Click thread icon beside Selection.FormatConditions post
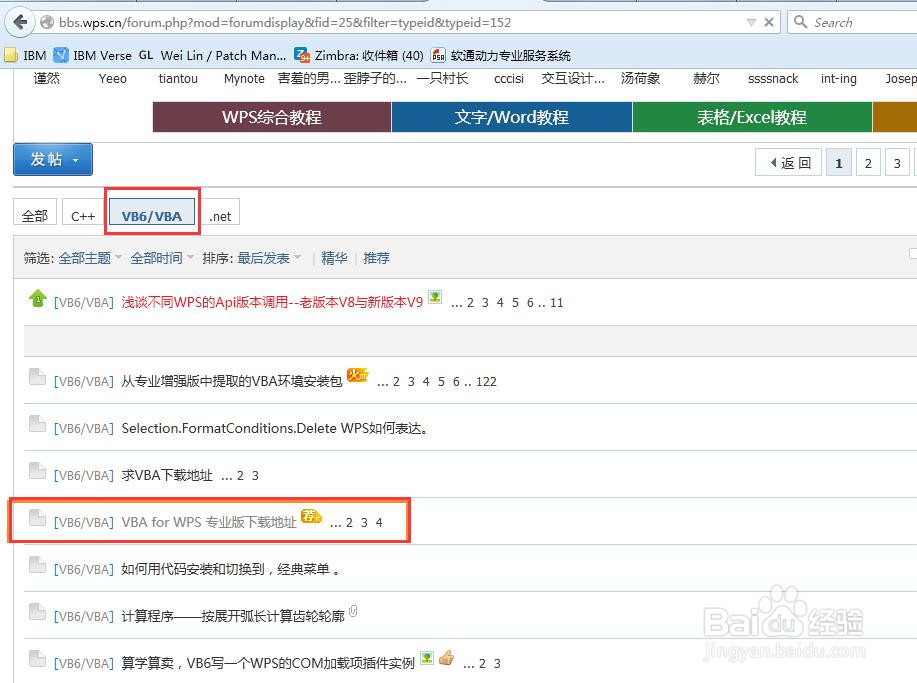The width and height of the screenshot is (917, 683). point(37,424)
